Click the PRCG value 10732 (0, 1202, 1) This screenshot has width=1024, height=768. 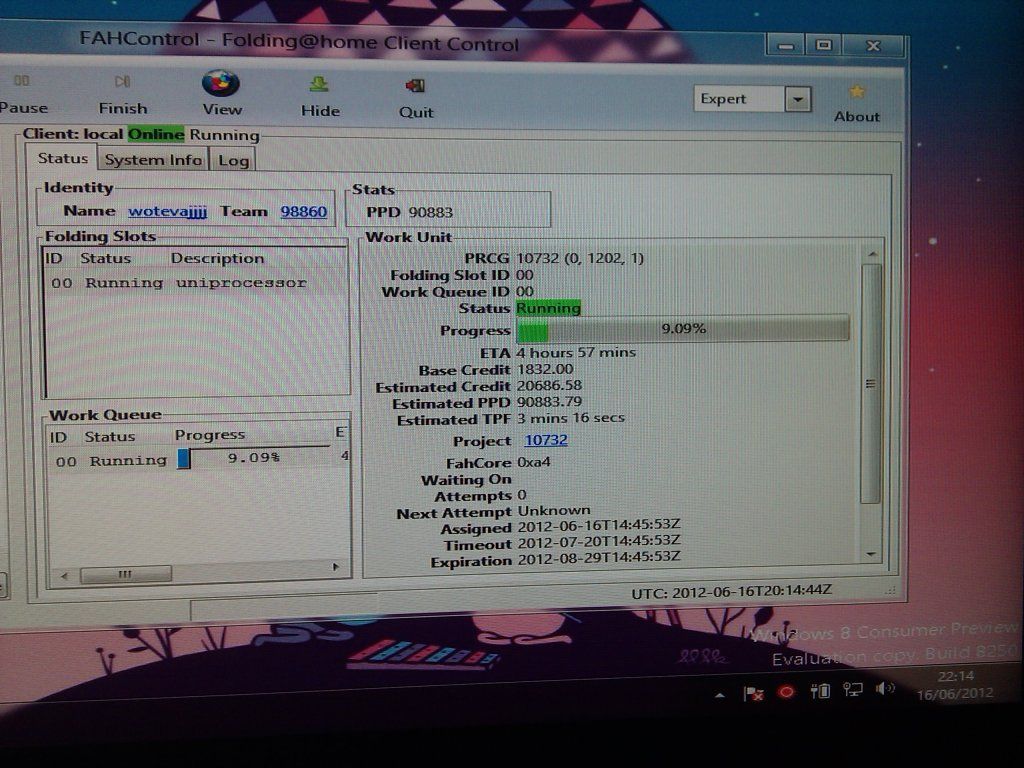pyautogui.click(x=580, y=258)
